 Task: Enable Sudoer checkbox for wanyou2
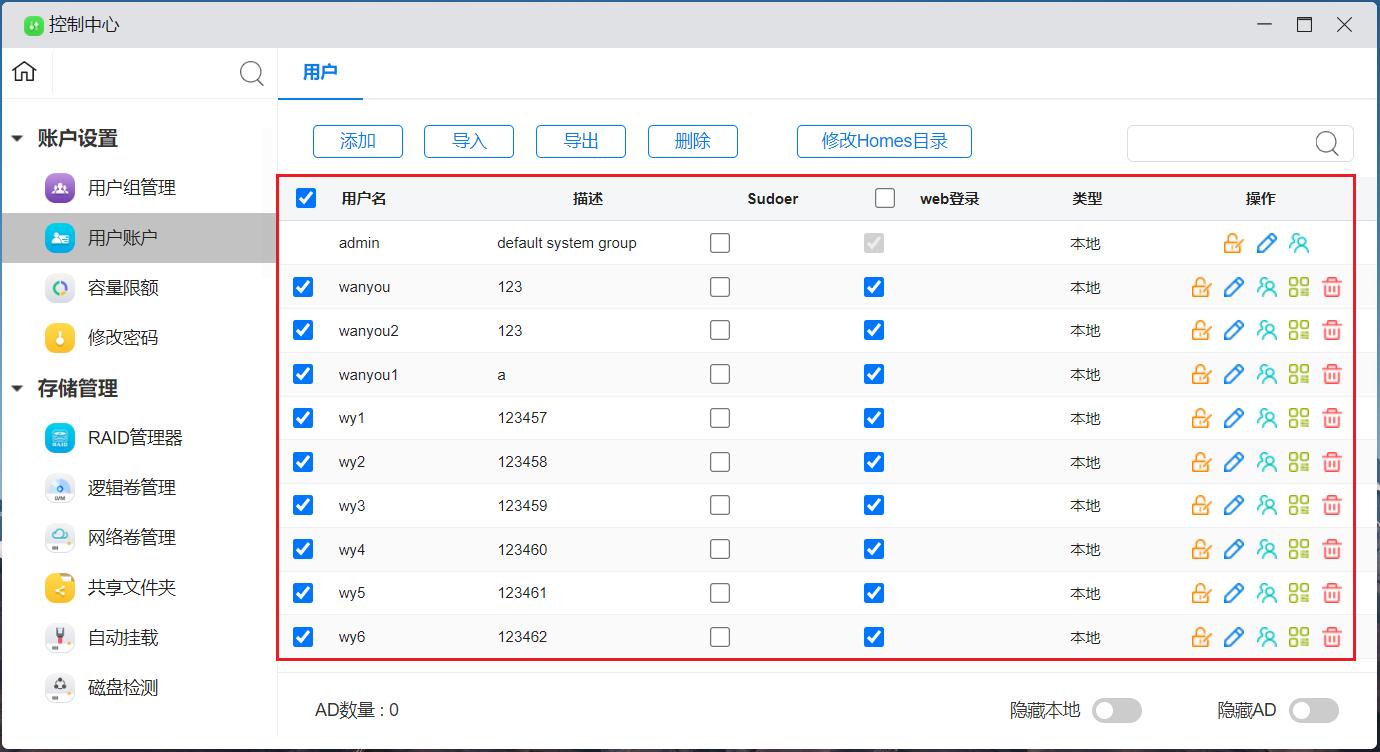(x=720, y=330)
